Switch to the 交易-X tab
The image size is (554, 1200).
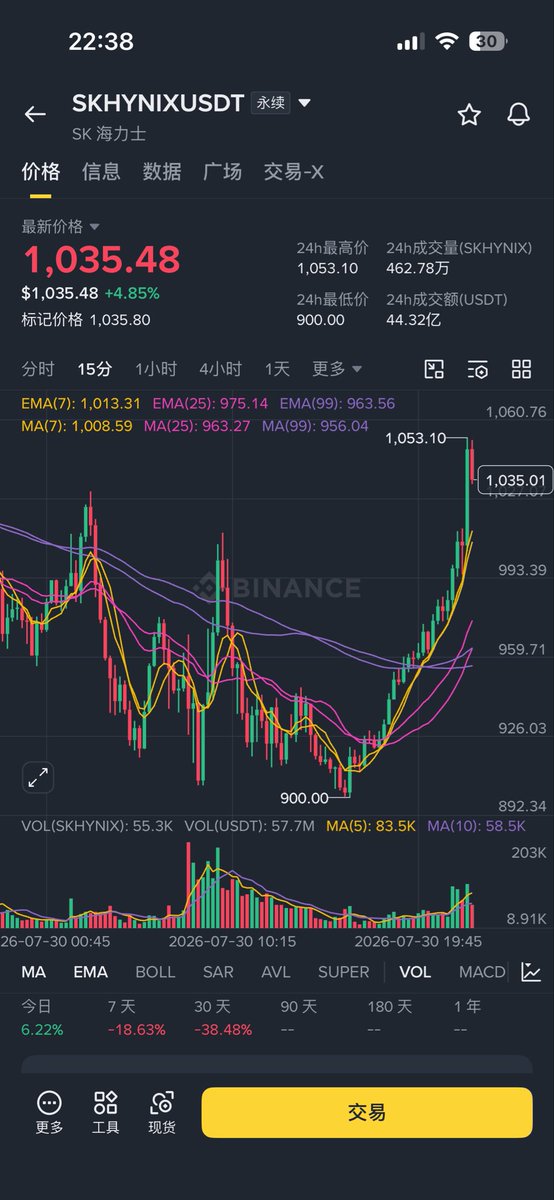pos(293,172)
